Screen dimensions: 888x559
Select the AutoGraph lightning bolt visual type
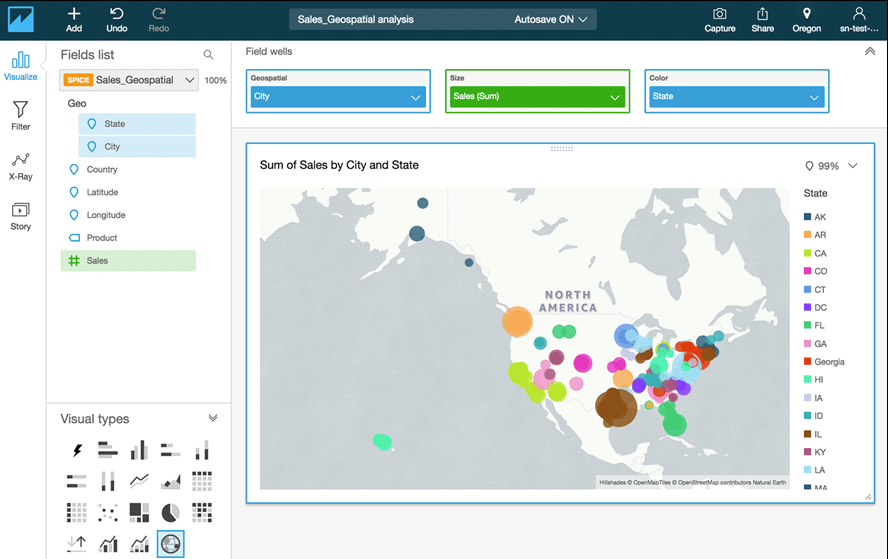[77, 450]
